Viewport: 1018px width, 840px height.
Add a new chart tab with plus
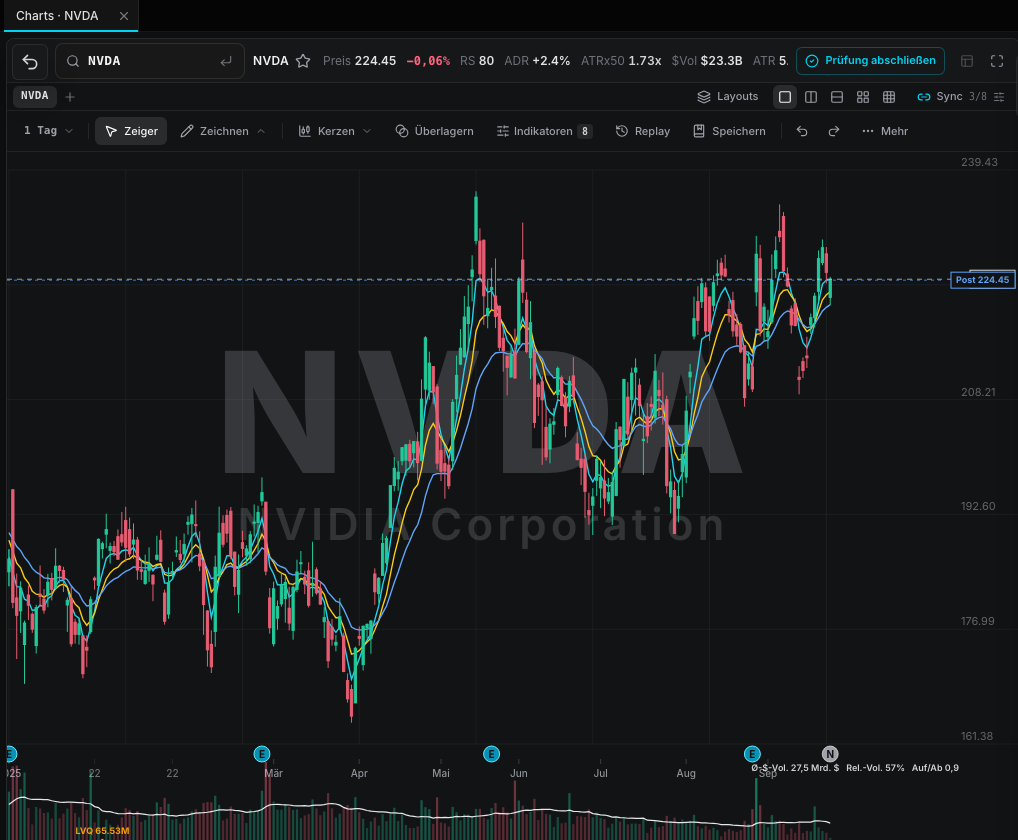click(x=70, y=97)
